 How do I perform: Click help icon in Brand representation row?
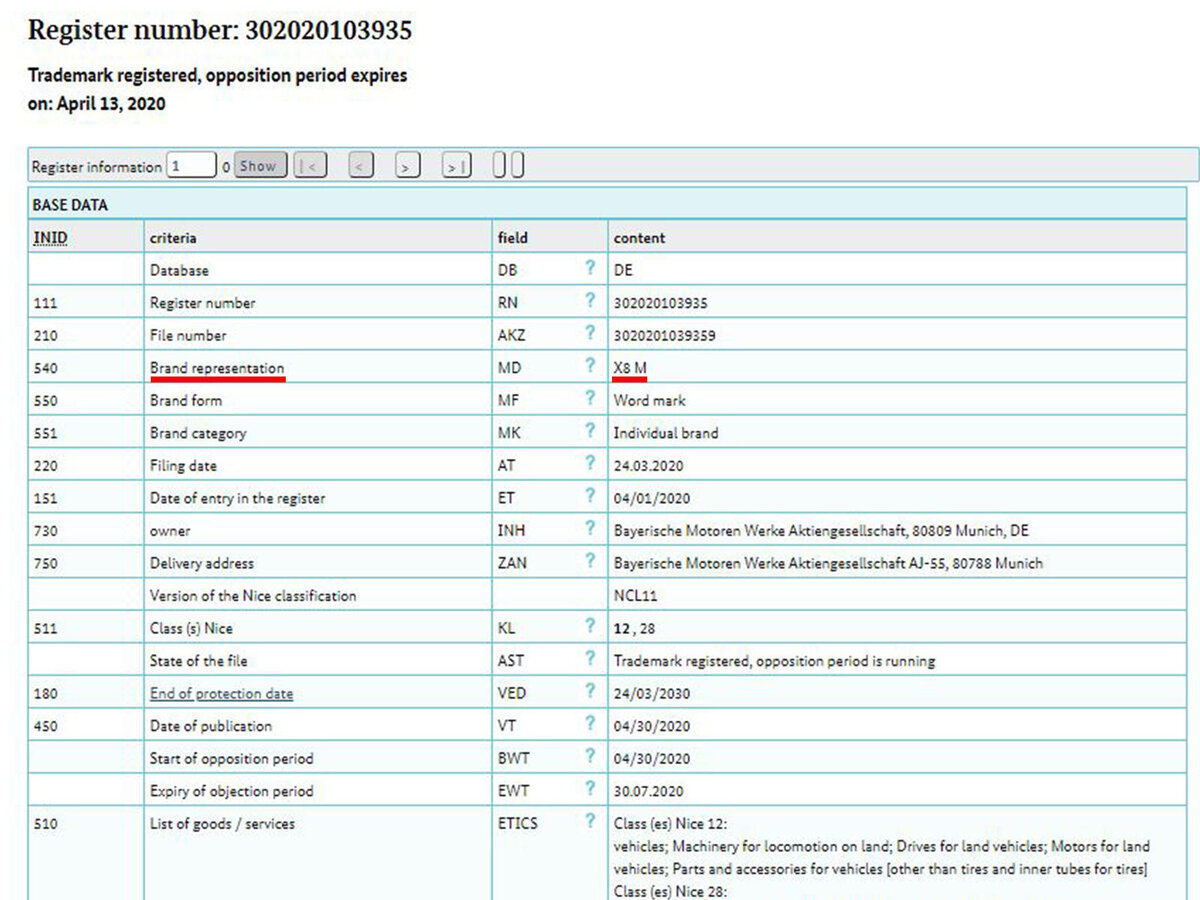point(590,366)
